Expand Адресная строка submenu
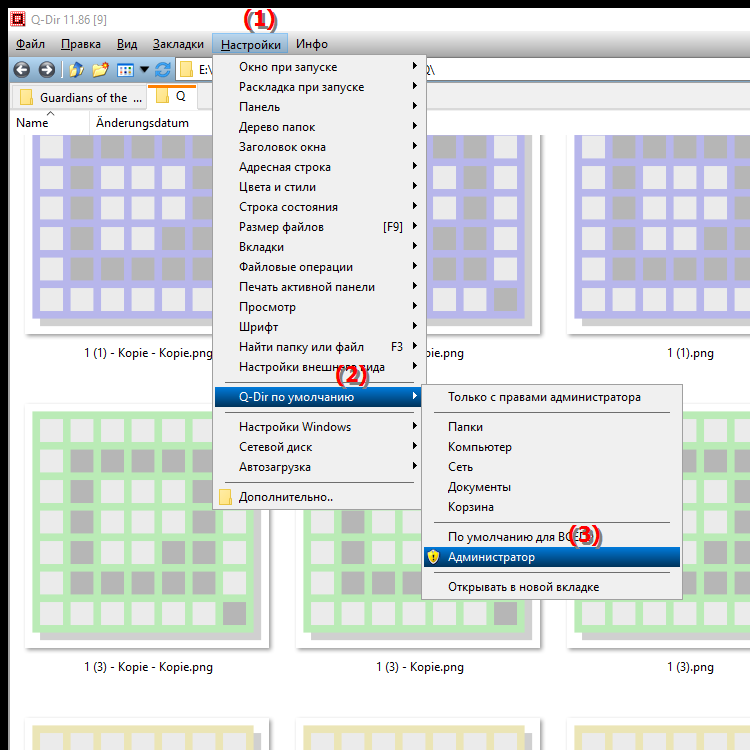750x750 pixels. pos(318,167)
